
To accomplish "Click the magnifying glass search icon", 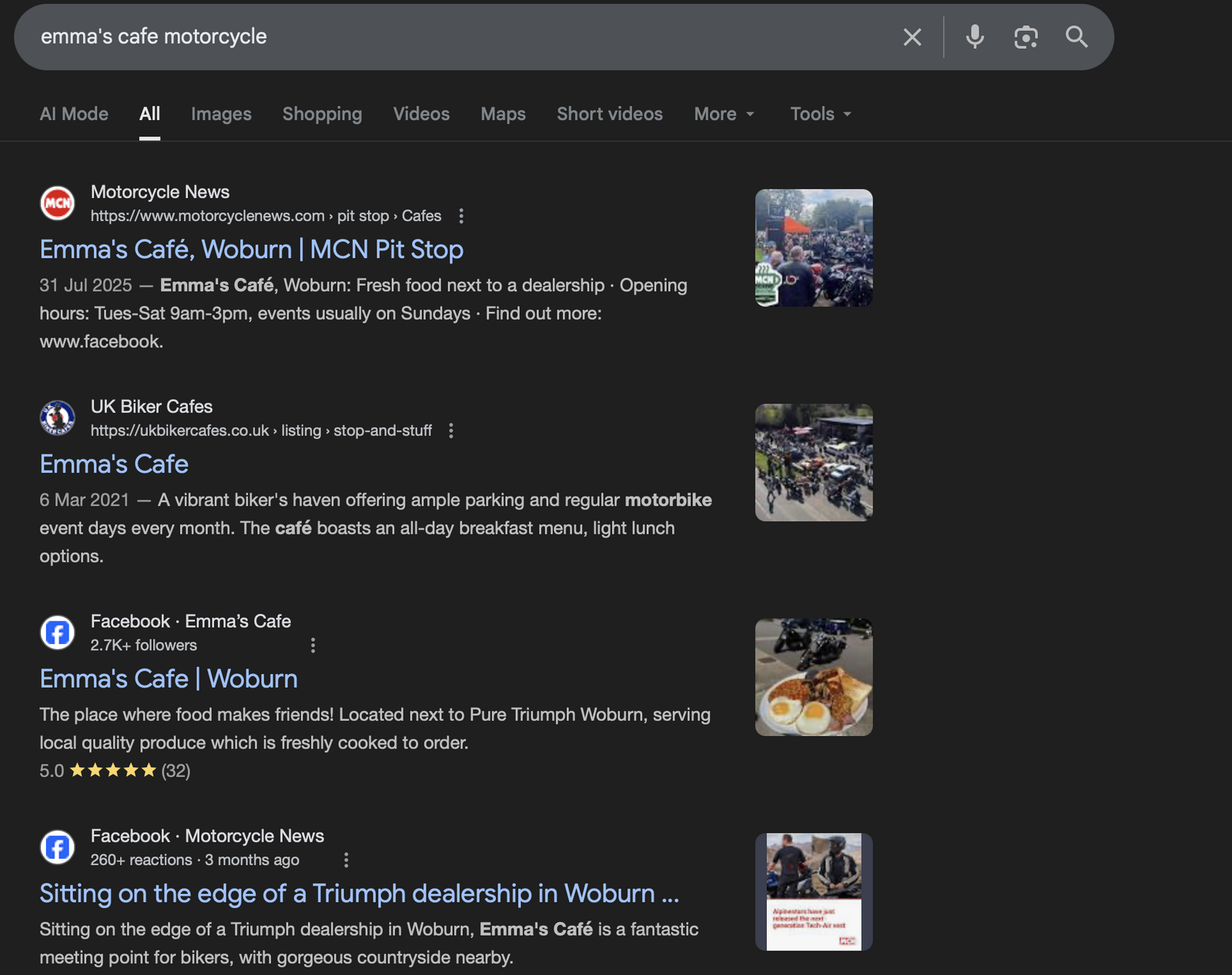I will point(1076,37).
